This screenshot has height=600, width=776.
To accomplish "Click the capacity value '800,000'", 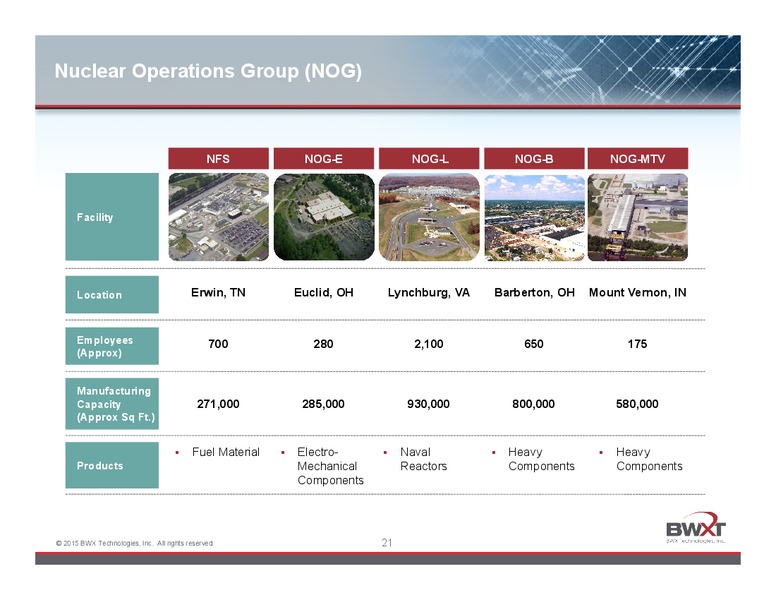I will coord(534,404).
